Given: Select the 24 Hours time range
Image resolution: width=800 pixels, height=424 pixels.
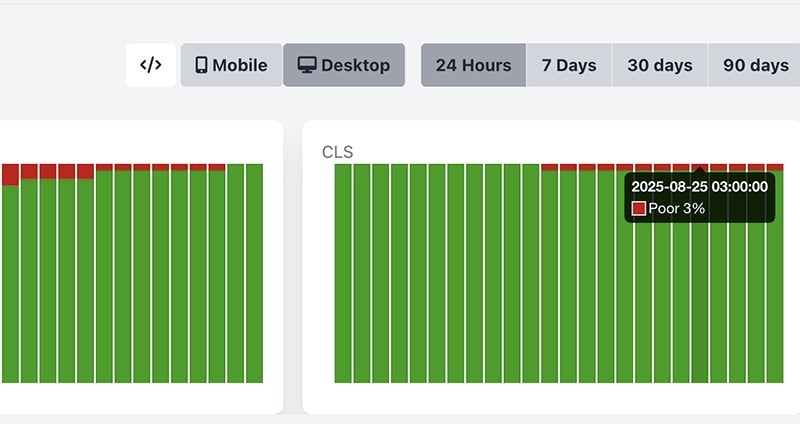Looking at the screenshot, I should [x=473, y=65].
